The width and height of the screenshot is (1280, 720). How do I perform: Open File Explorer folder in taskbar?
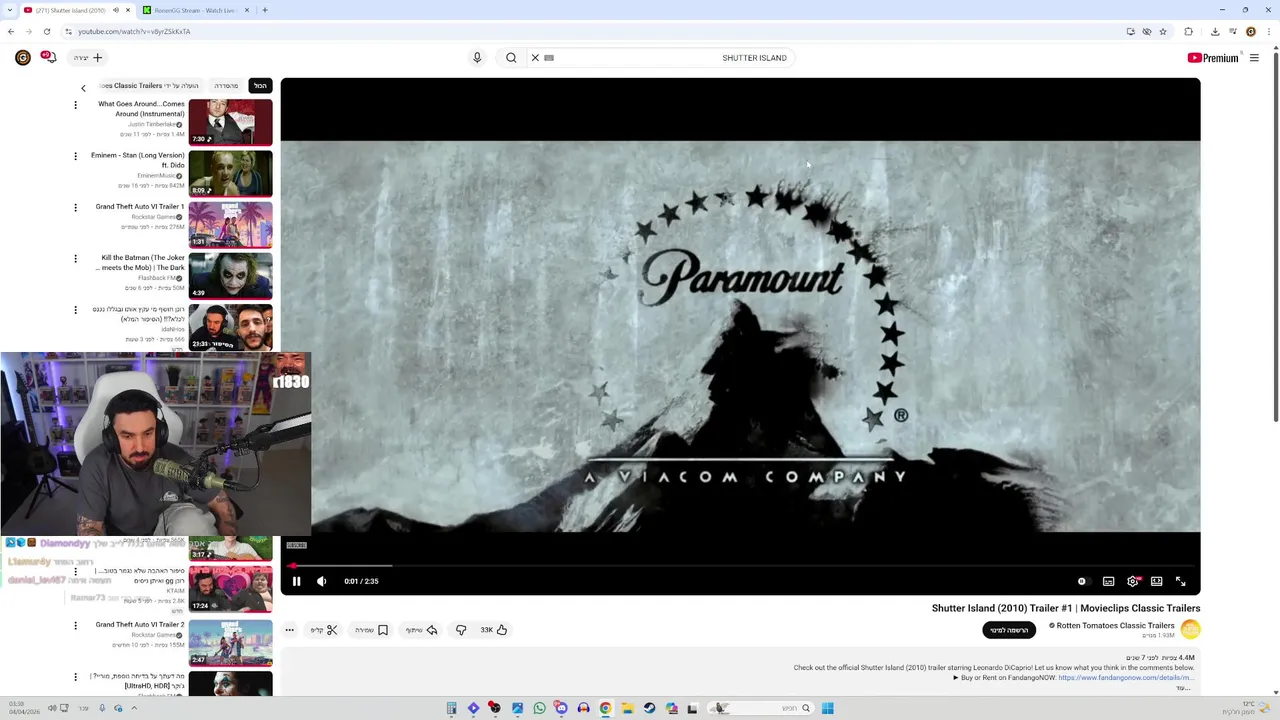(x=627, y=709)
